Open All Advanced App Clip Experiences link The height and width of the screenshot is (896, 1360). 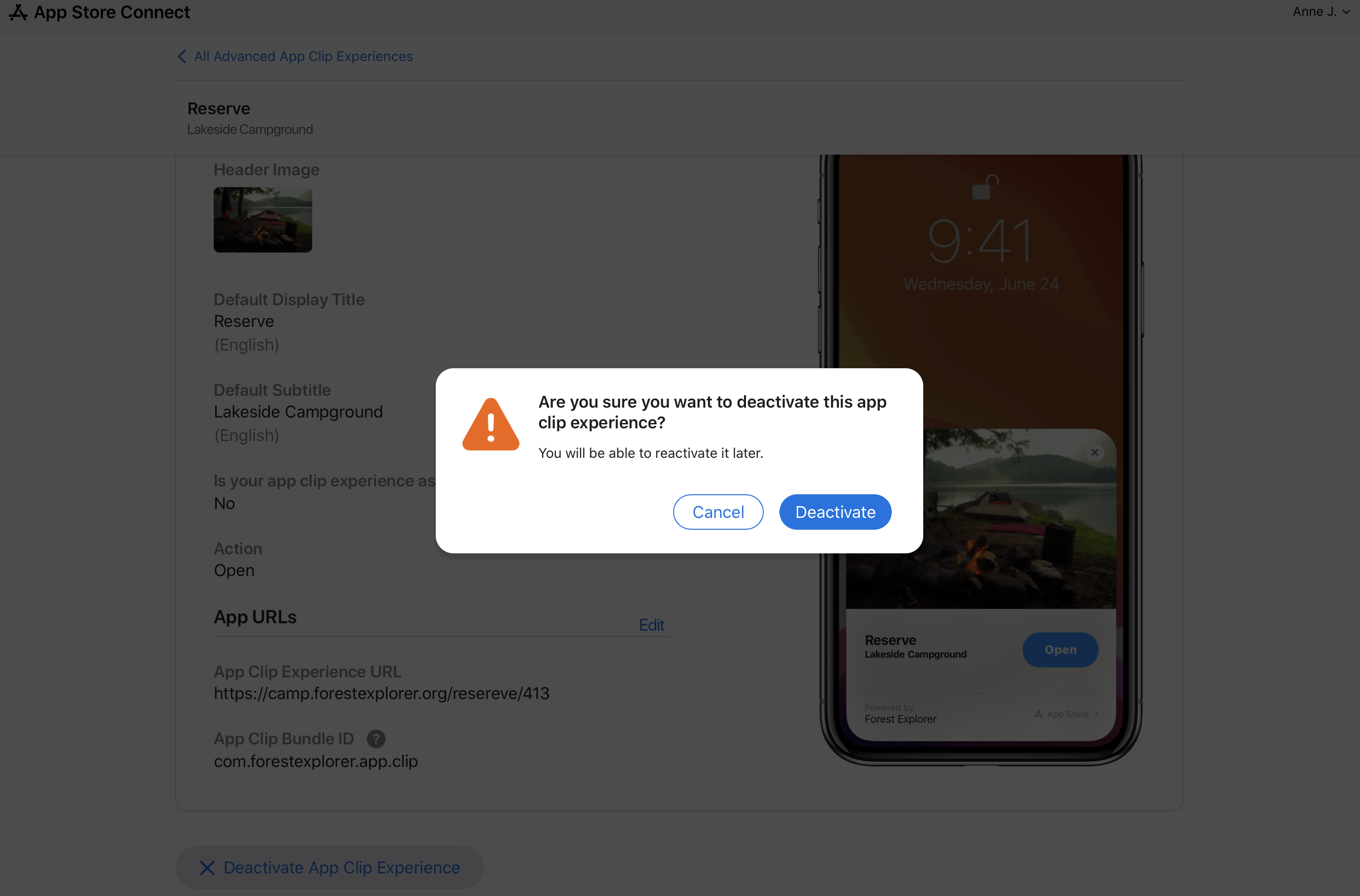303,55
